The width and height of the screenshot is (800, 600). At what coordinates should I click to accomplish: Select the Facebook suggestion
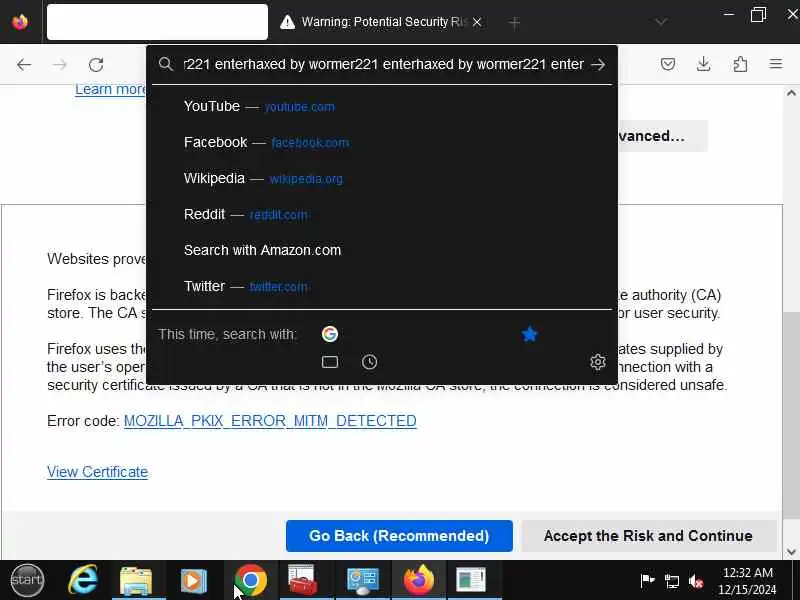[x=382, y=142]
